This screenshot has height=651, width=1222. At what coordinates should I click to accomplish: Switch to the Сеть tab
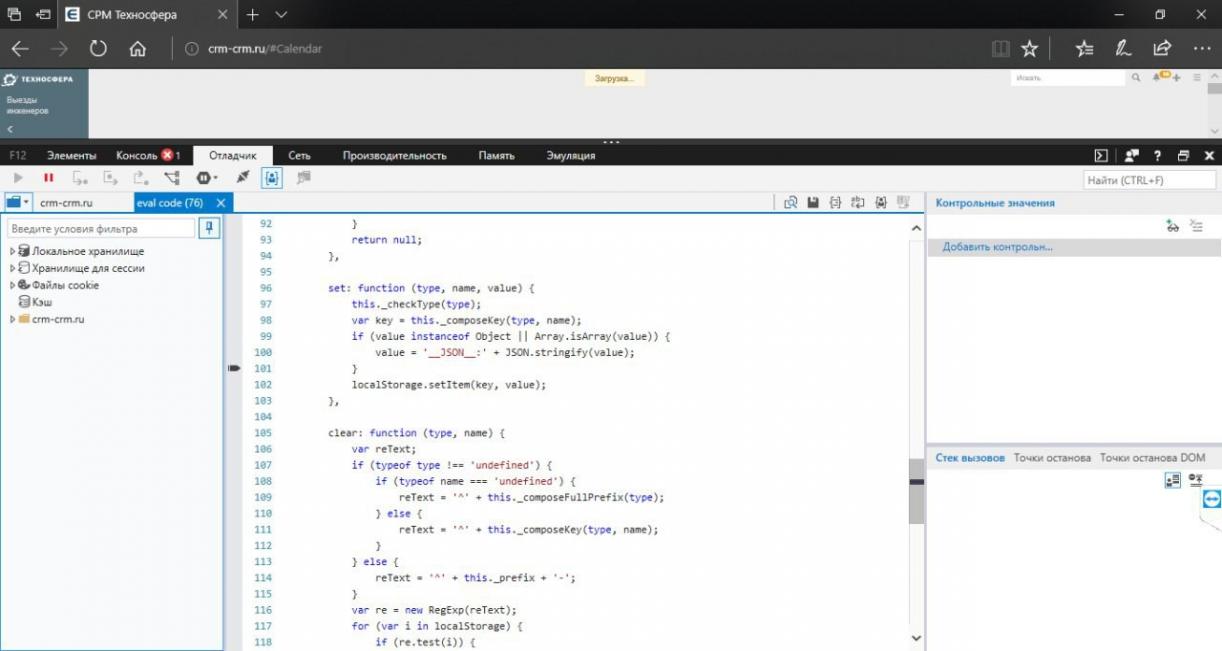[x=299, y=156]
